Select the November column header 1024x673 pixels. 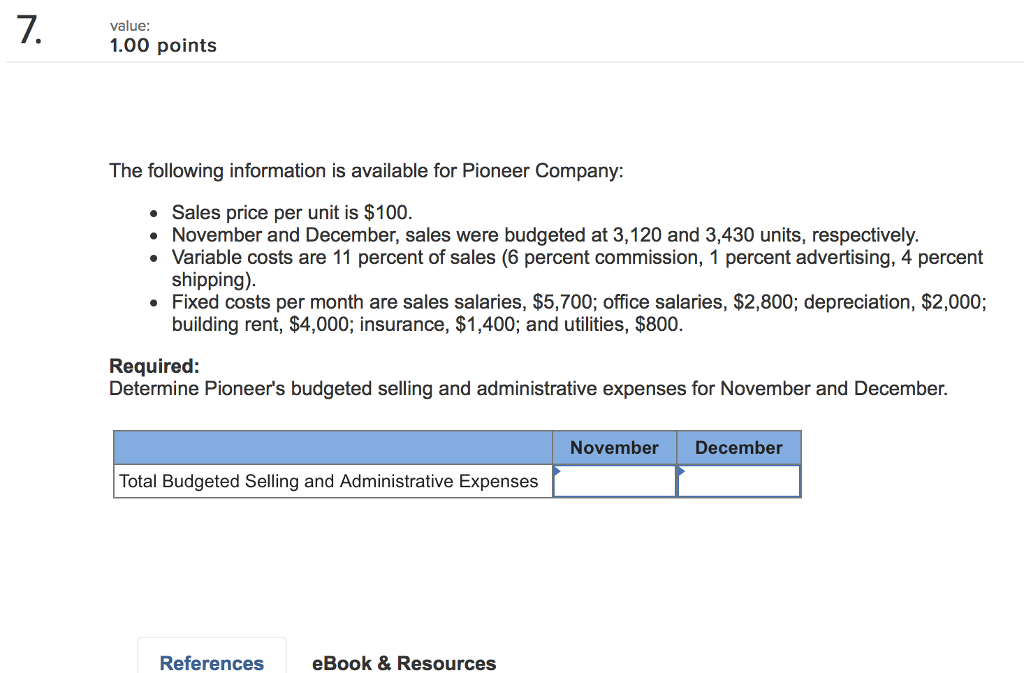[613, 447]
